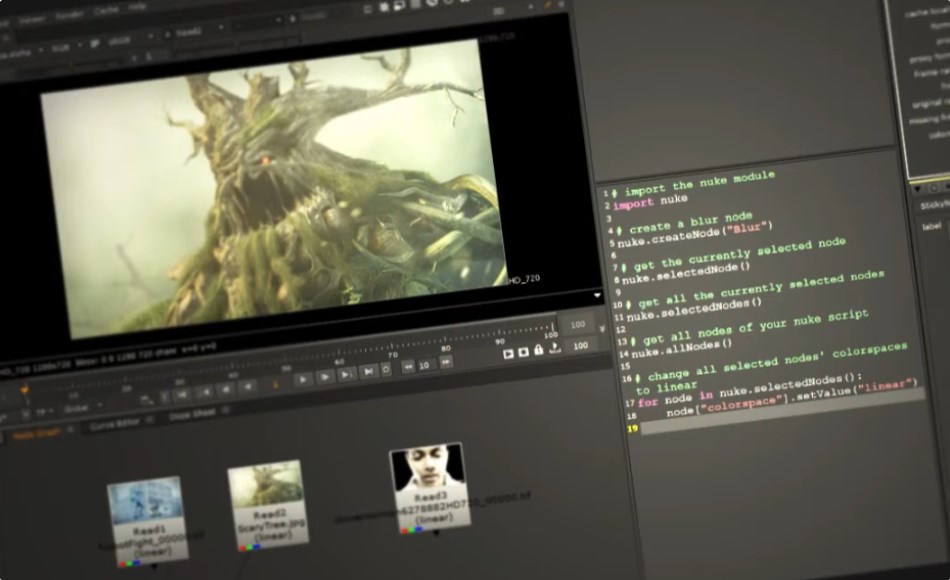The height and width of the screenshot is (580, 950).
Task: Open the Help menu
Action: (136, 7)
